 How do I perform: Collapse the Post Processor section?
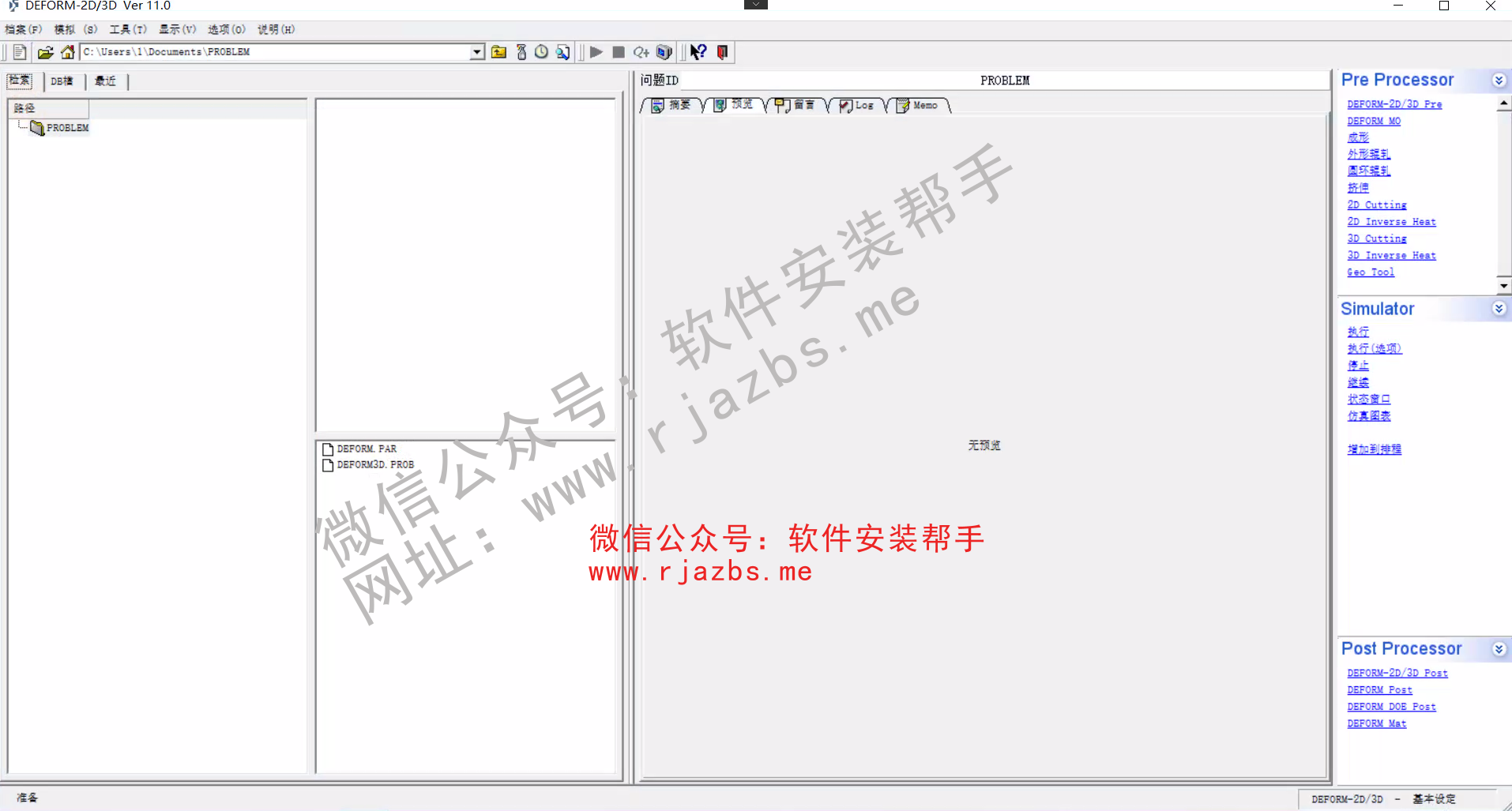pyautogui.click(x=1499, y=649)
